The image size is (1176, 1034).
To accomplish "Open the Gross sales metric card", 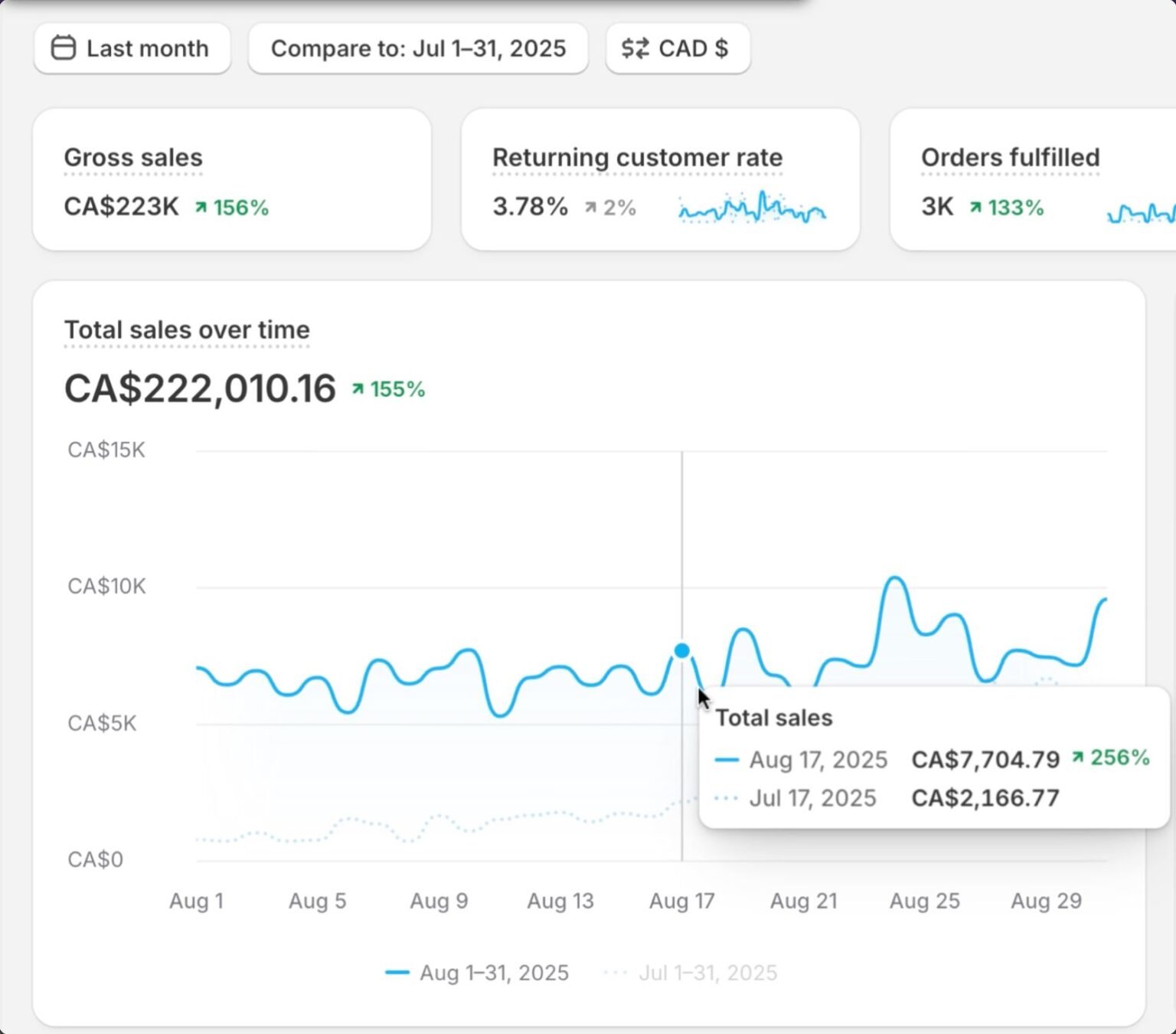I will click(231, 180).
